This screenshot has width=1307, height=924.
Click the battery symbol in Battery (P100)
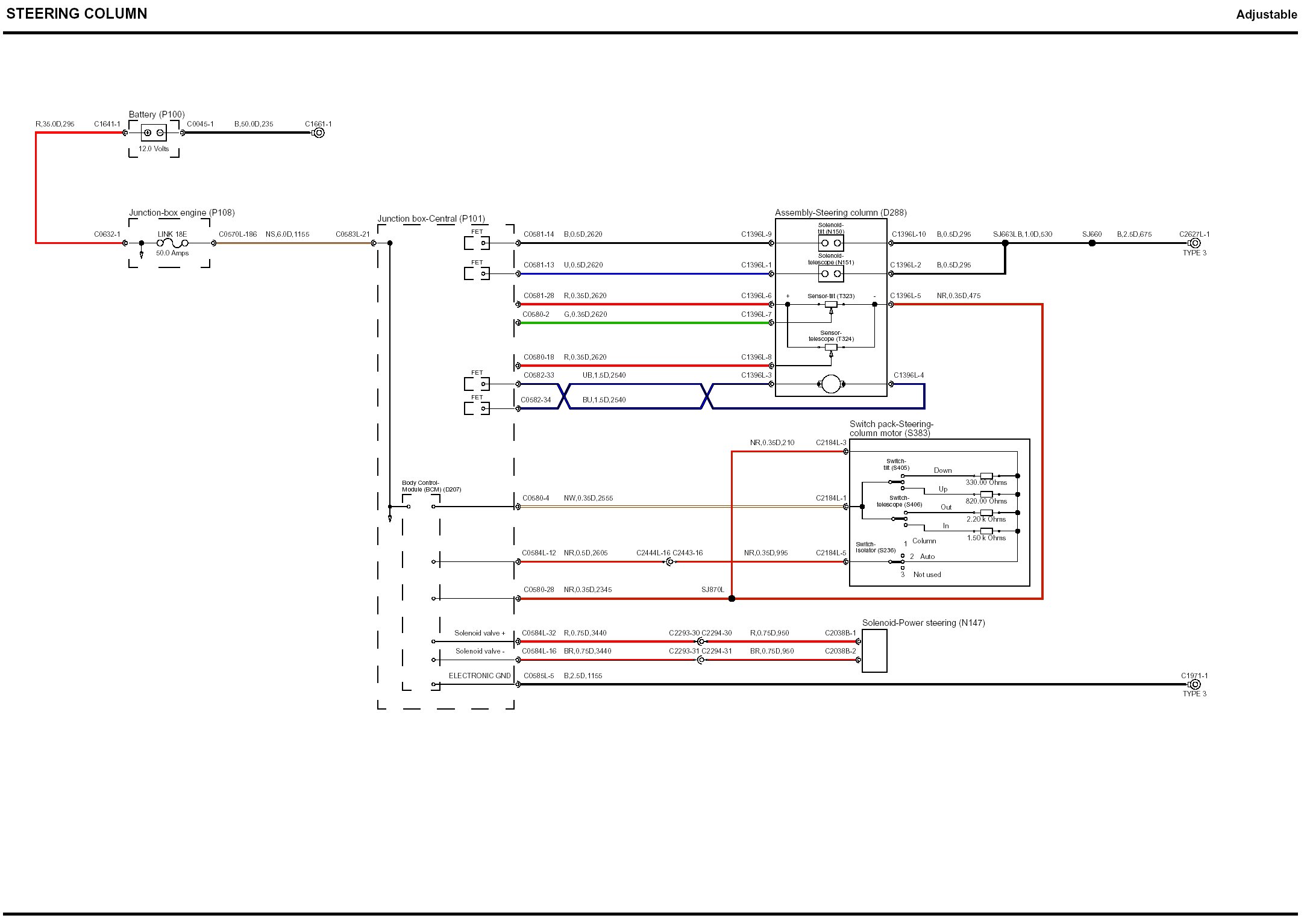pyautogui.click(x=154, y=133)
